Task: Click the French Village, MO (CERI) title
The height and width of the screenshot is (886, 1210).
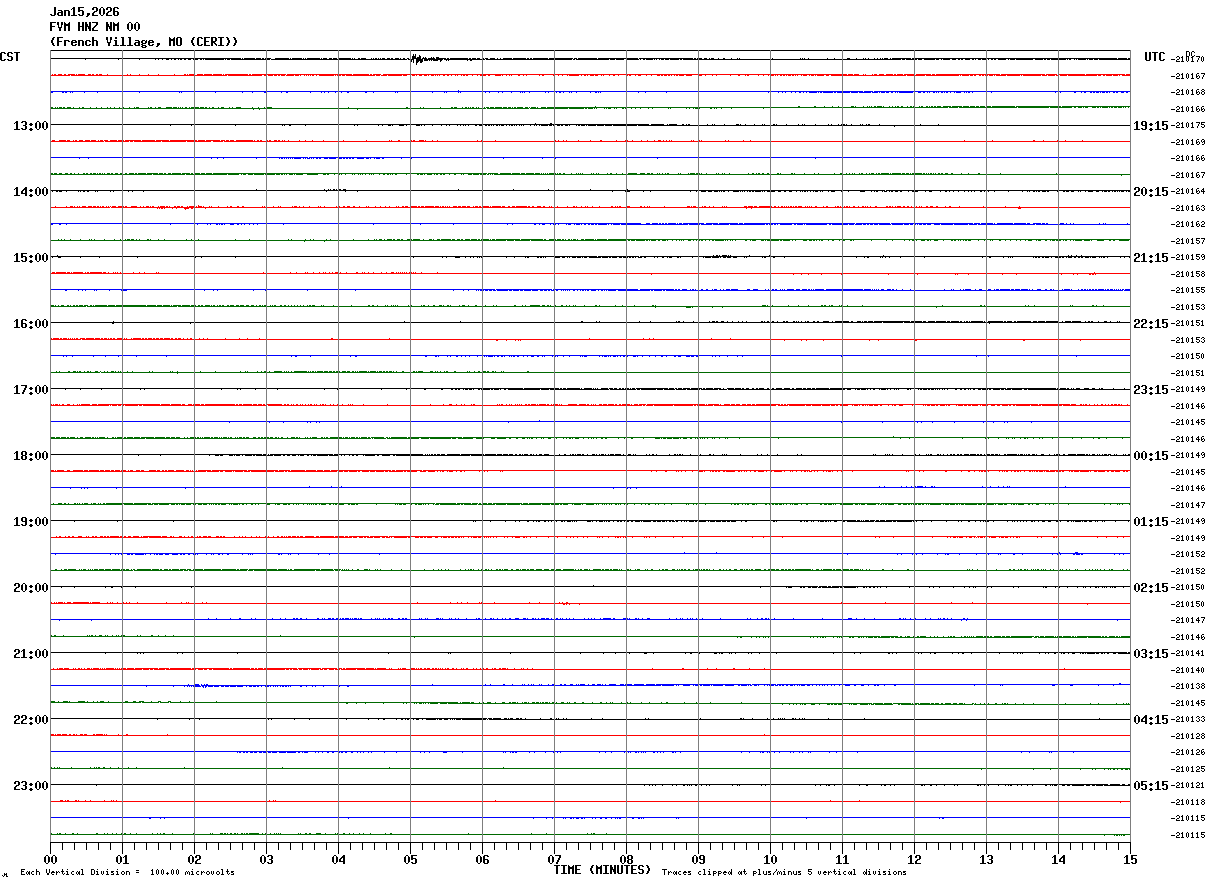Action: (144, 42)
